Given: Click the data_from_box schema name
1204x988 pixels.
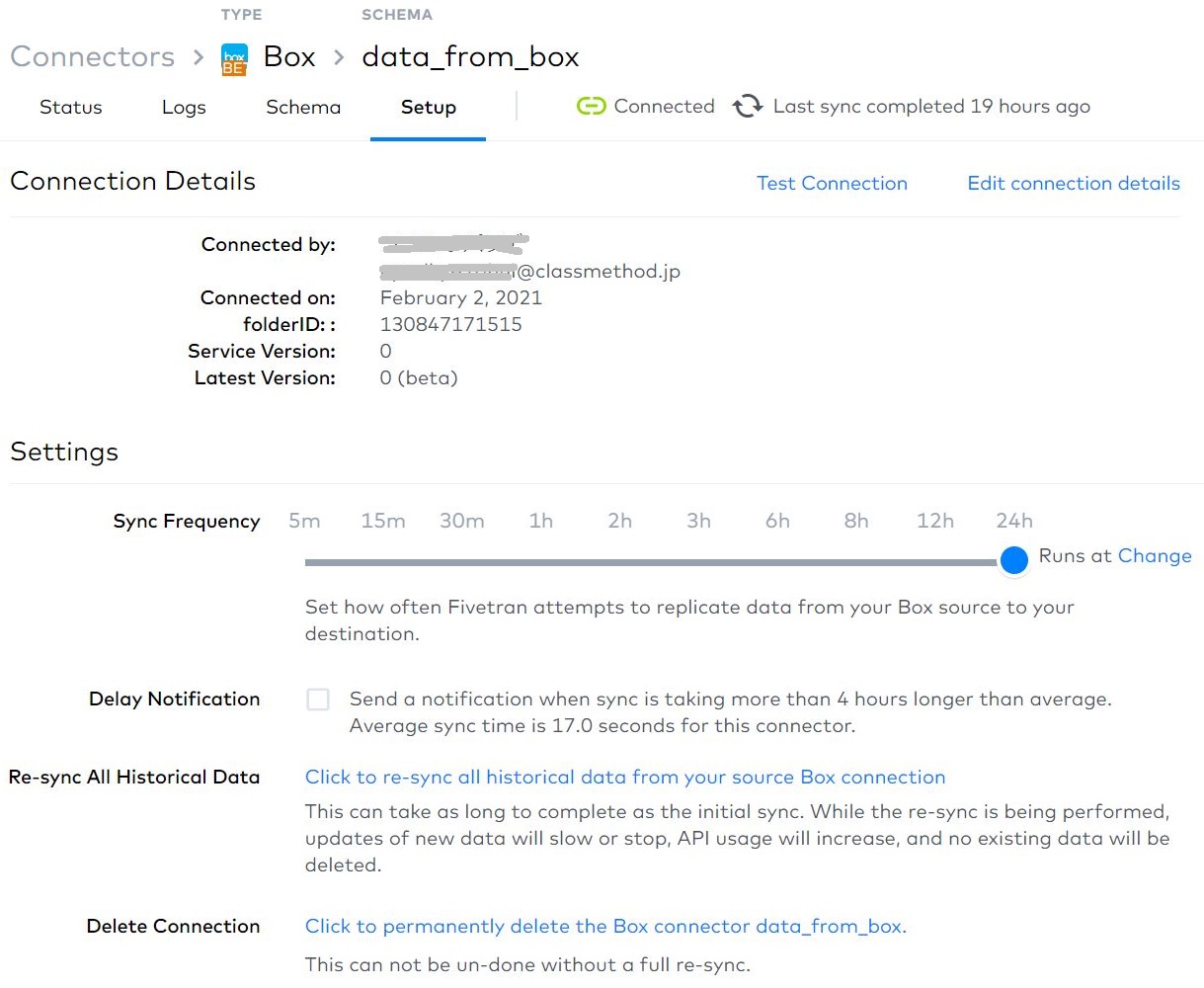Looking at the screenshot, I should [470, 57].
